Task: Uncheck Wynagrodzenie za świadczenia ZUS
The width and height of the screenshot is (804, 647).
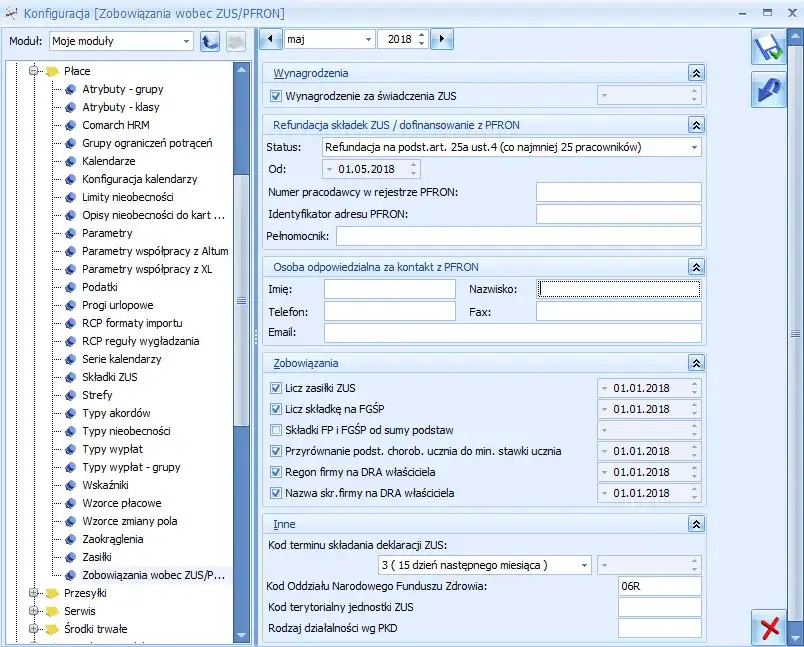Action: pyautogui.click(x=276, y=95)
